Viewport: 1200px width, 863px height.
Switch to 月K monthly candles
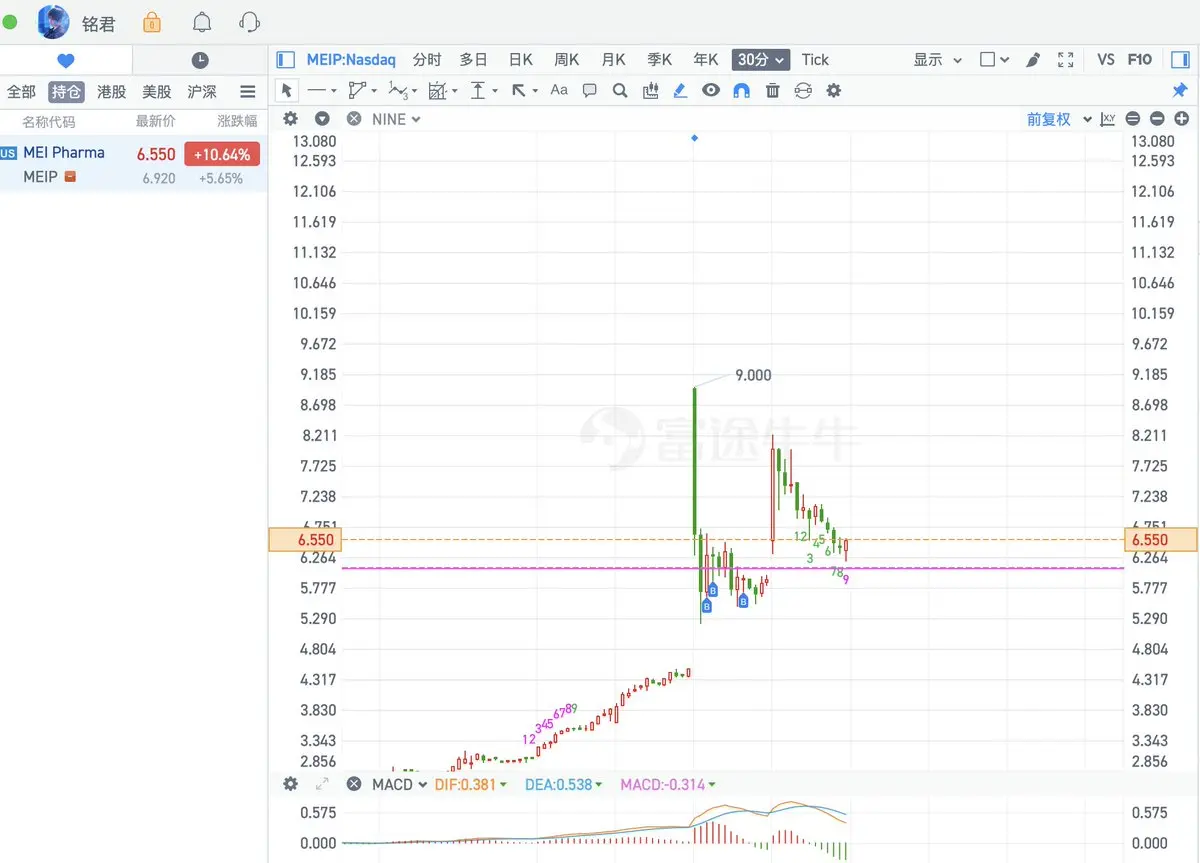point(613,60)
